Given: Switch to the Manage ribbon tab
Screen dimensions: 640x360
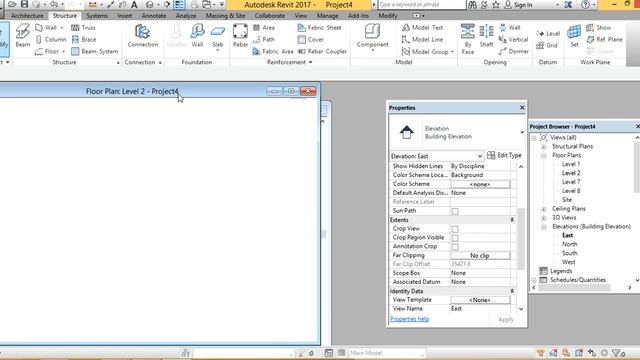Looking at the screenshot, I should pyautogui.click(x=327, y=16).
